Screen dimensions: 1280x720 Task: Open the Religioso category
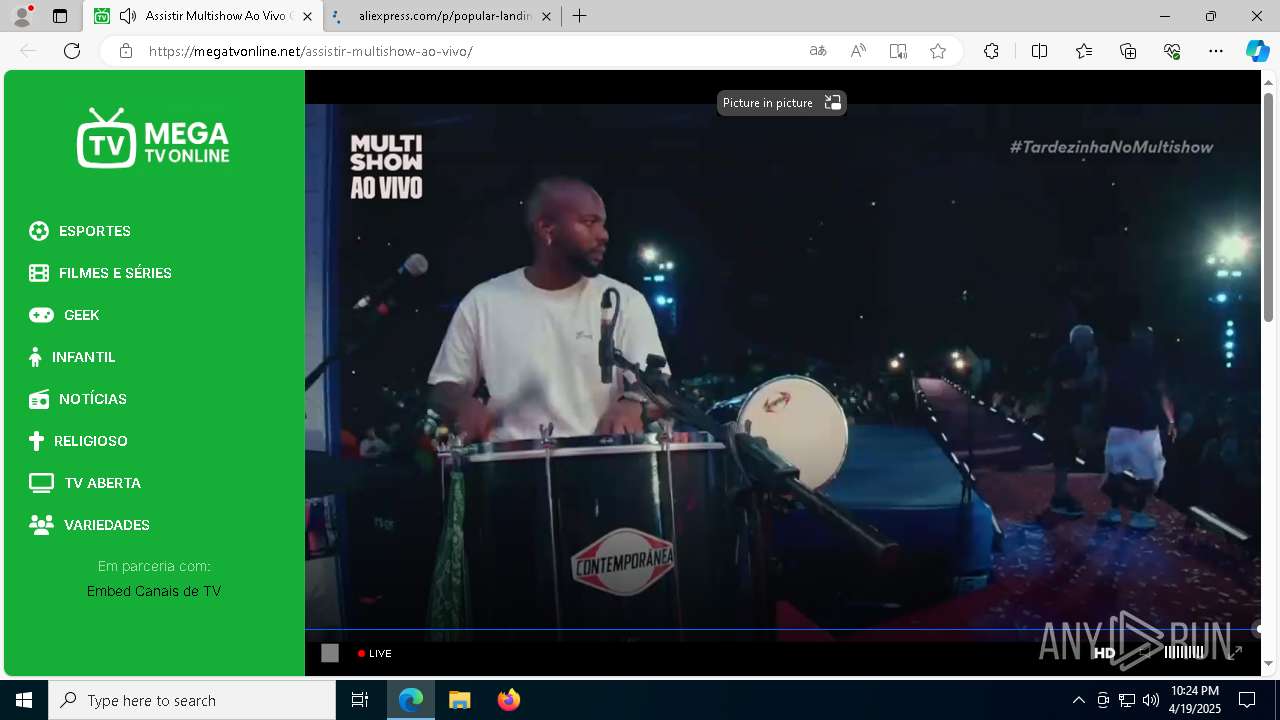pyautogui.click(x=78, y=441)
